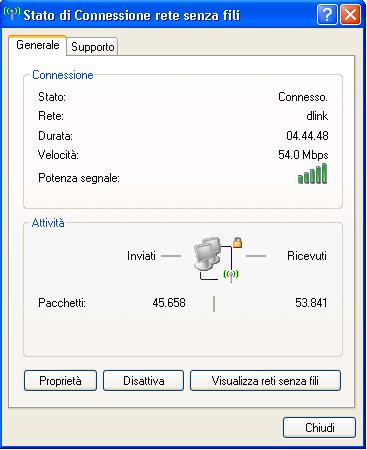Click the 04.44.48 duration value
This screenshot has height=450, width=367.
(307, 136)
